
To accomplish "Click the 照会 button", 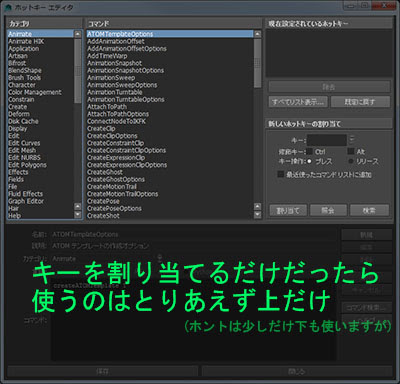I will (328, 211).
